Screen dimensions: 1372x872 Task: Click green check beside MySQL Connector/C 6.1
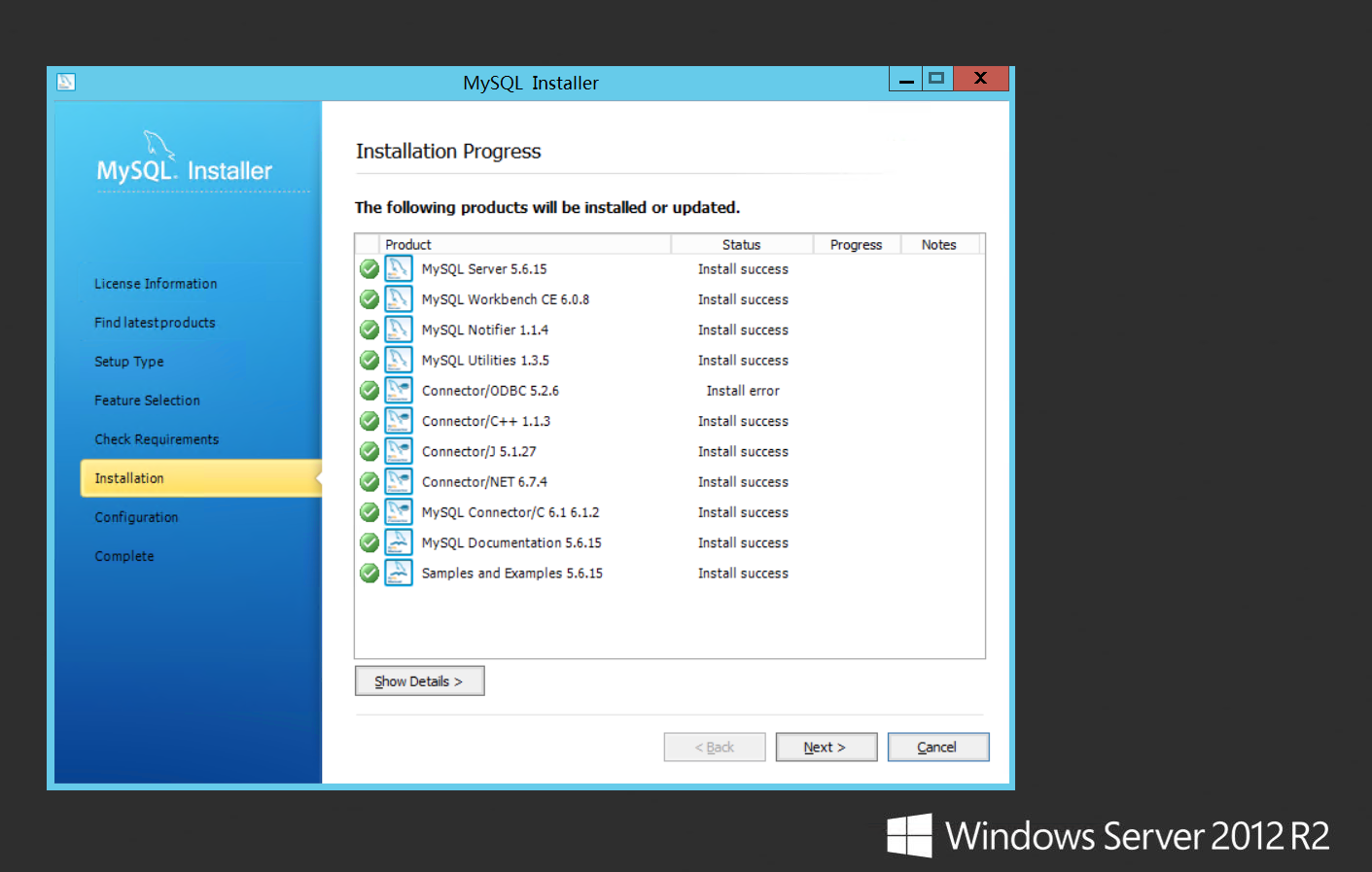coord(369,512)
